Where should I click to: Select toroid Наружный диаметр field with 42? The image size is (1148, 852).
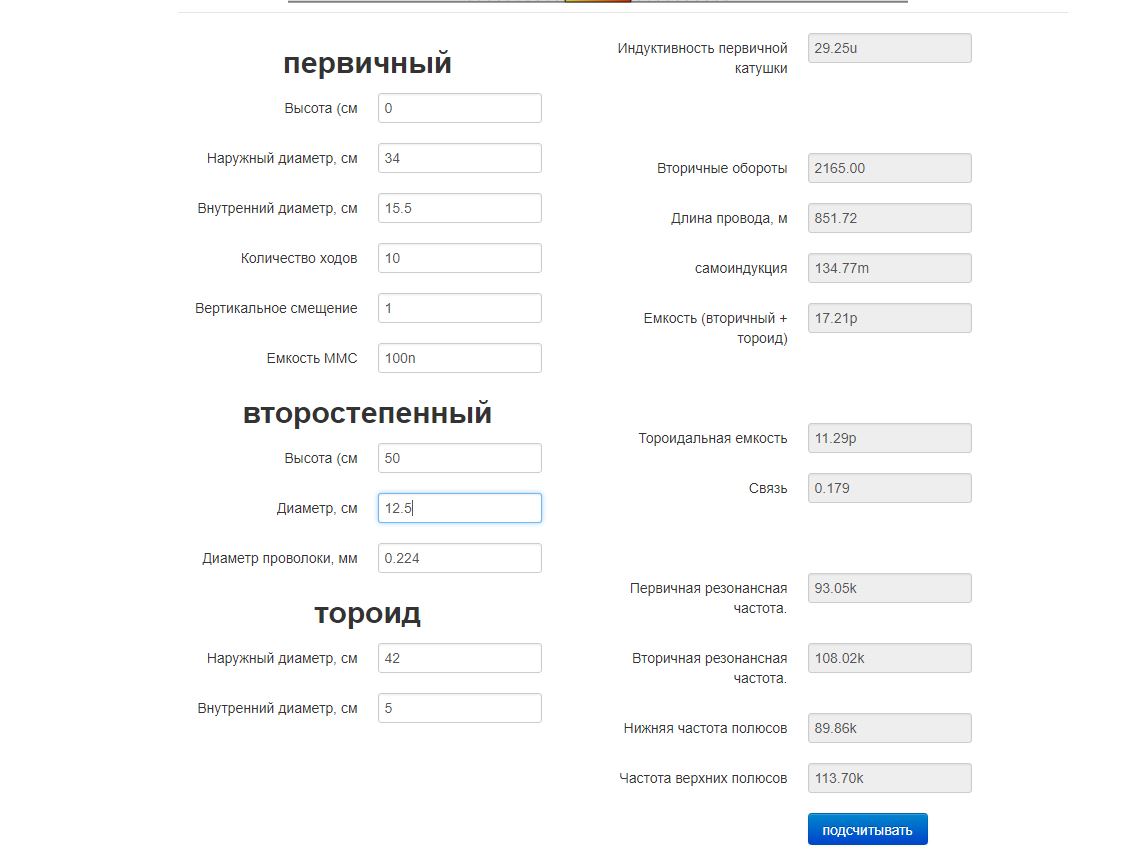pos(460,658)
